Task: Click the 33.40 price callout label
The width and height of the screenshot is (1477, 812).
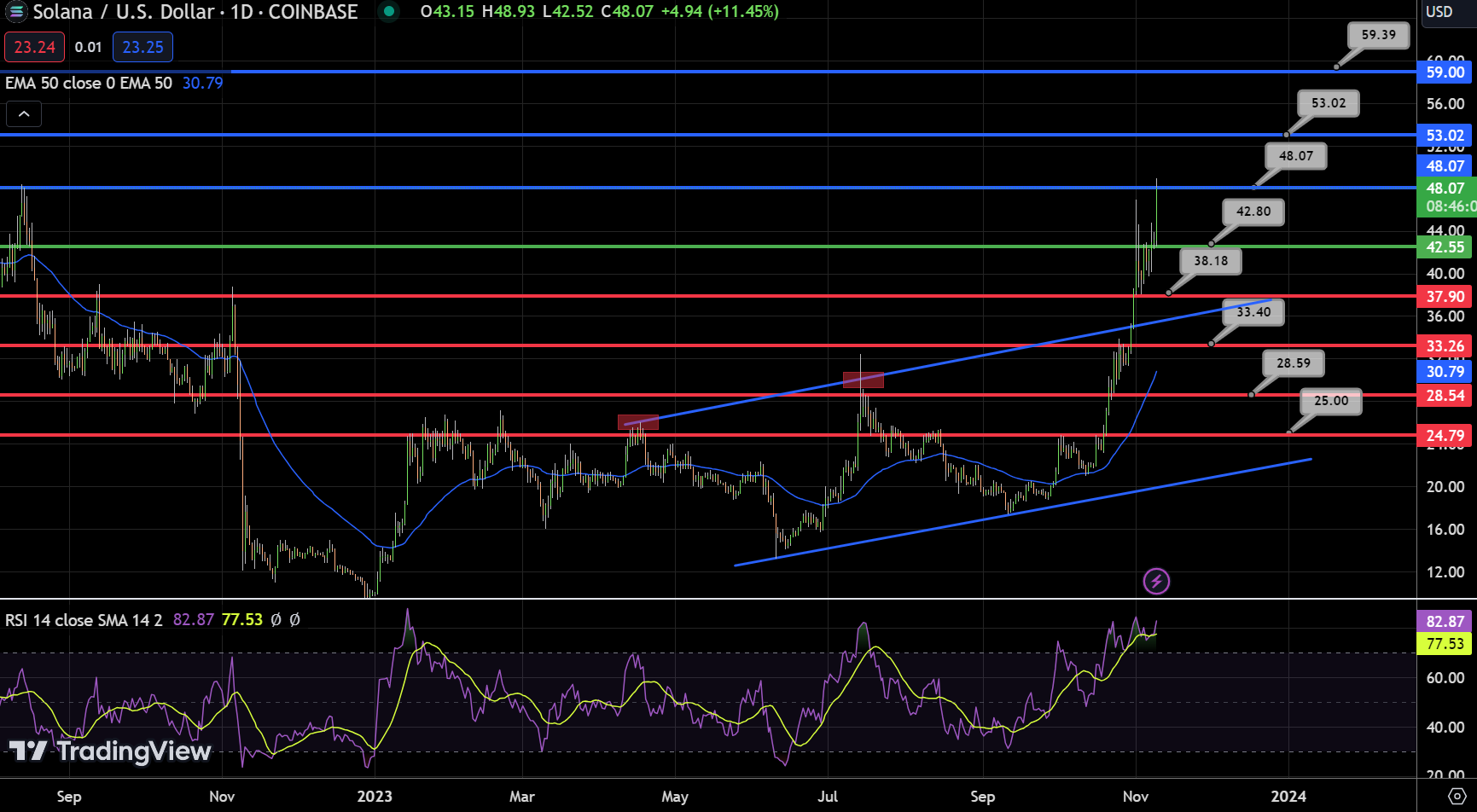Action: [x=1253, y=312]
